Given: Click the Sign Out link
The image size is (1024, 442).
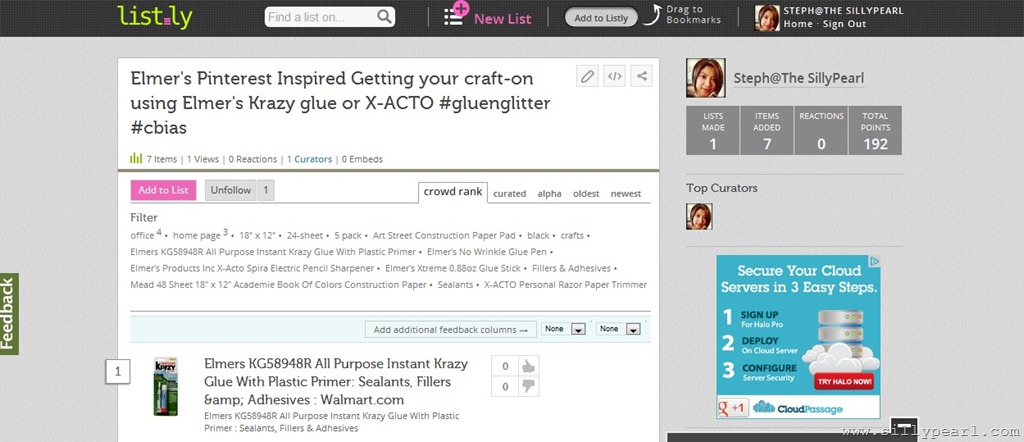Looking at the screenshot, I should click(844, 24).
